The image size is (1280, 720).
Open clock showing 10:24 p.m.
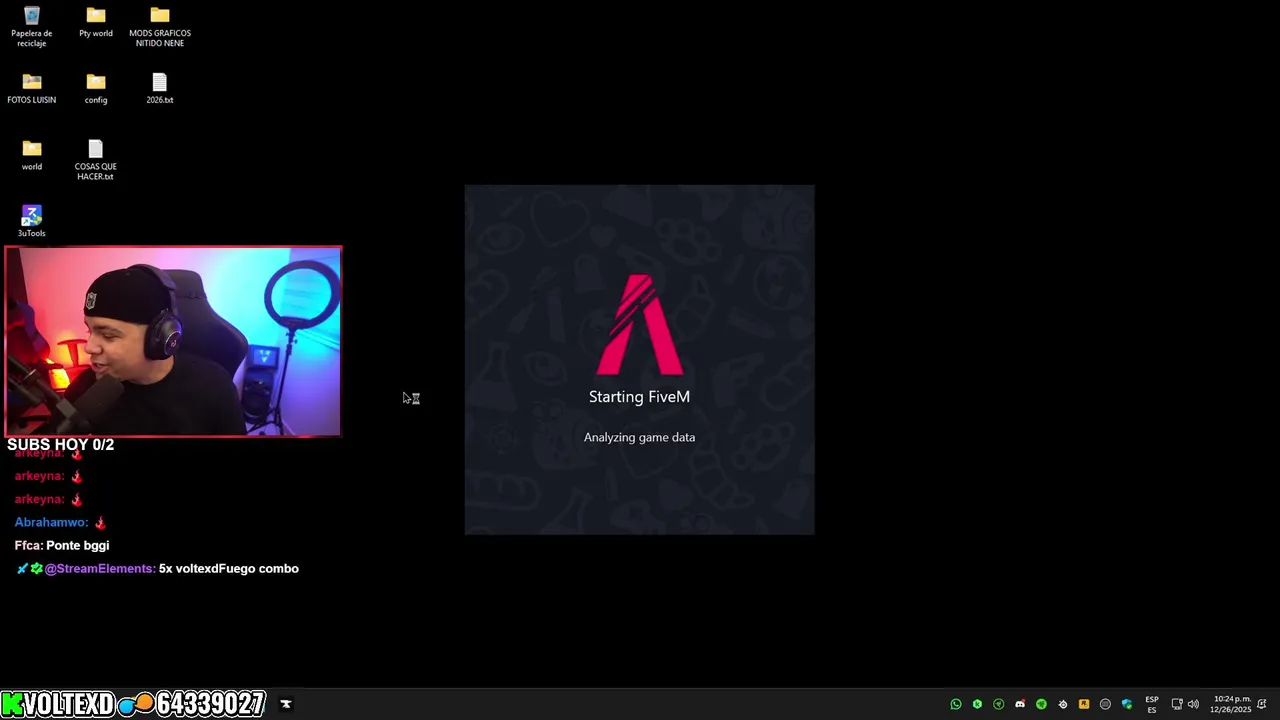coord(1231,704)
